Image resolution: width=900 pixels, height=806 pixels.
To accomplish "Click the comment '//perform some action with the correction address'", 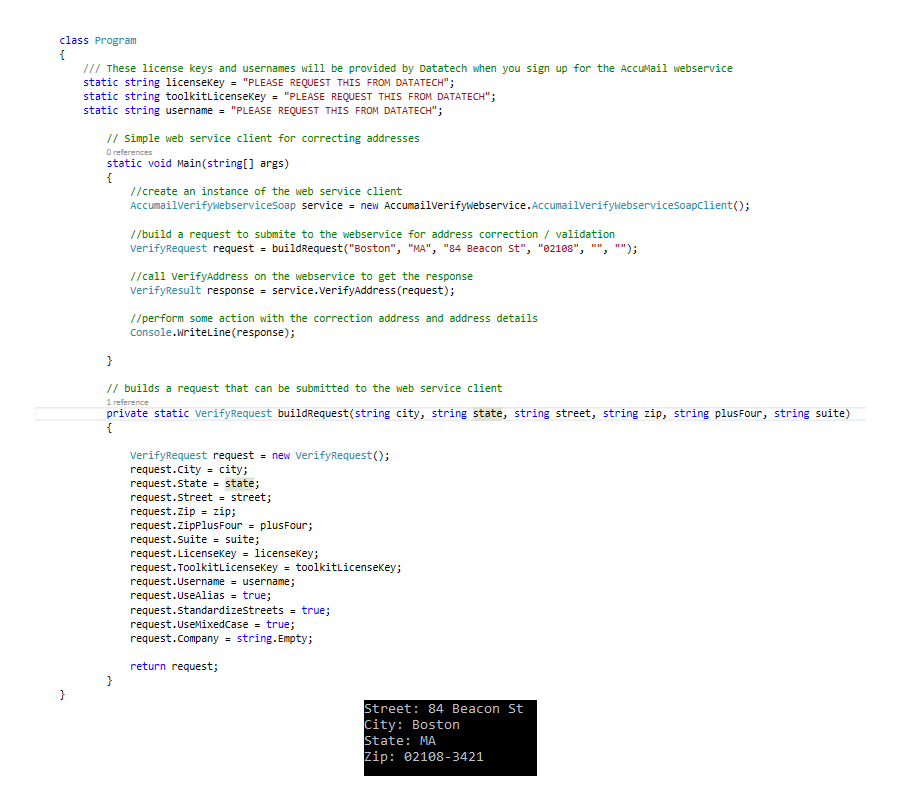I will (333, 318).
